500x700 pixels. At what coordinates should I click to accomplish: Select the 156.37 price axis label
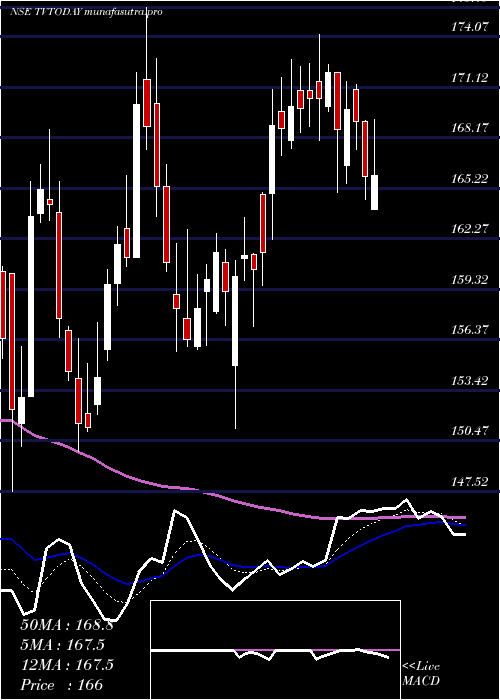(x=469, y=330)
